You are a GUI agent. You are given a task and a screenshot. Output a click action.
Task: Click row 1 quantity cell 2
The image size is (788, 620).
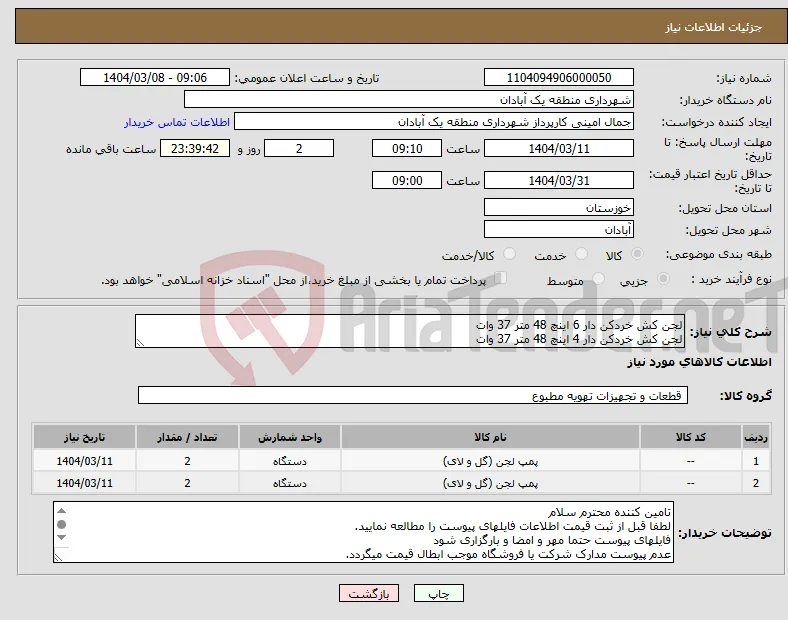click(187, 461)
